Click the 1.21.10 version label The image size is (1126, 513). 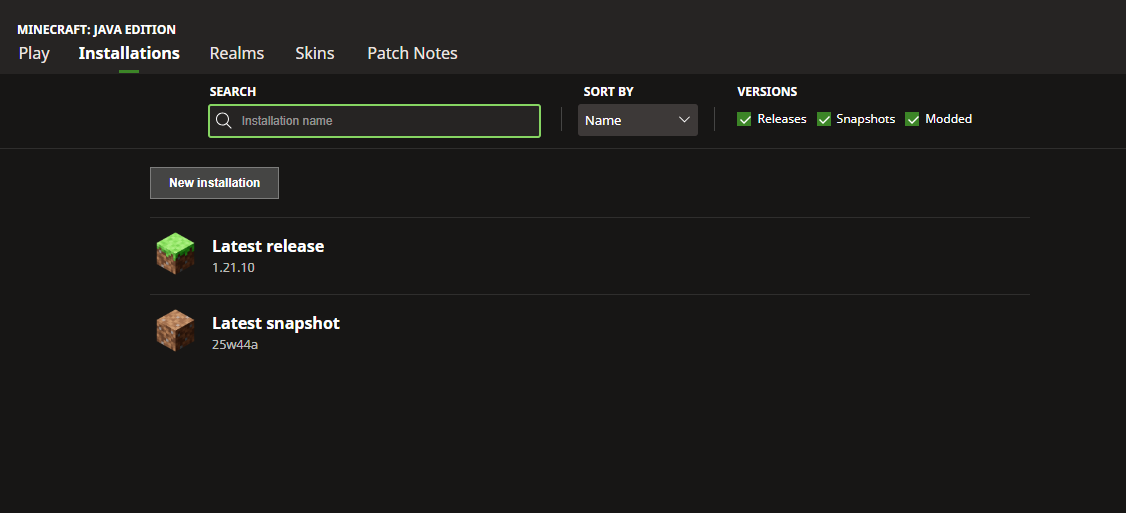pos(234,268)
